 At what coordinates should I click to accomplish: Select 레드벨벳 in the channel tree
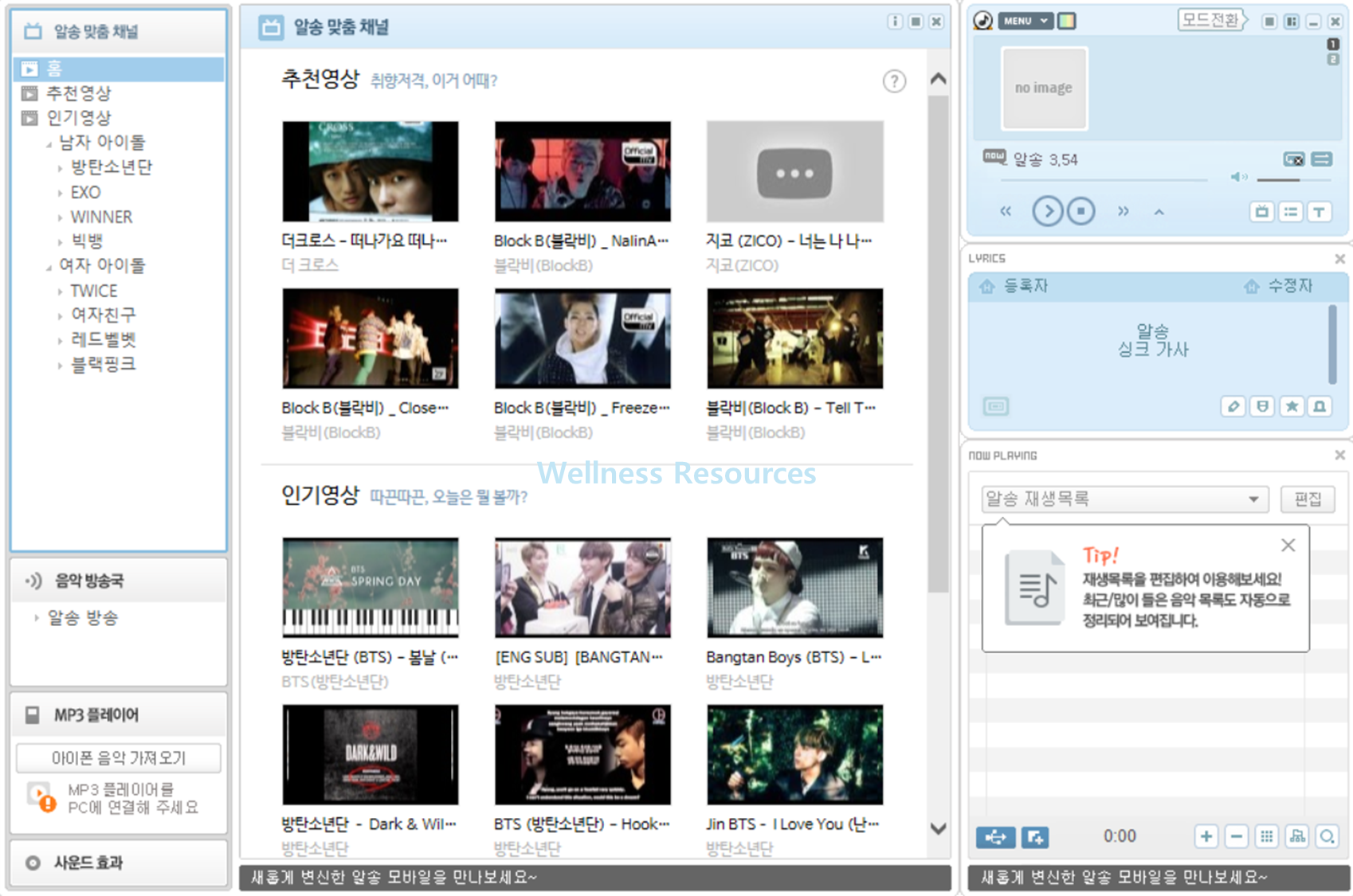(x=104, y=340)
